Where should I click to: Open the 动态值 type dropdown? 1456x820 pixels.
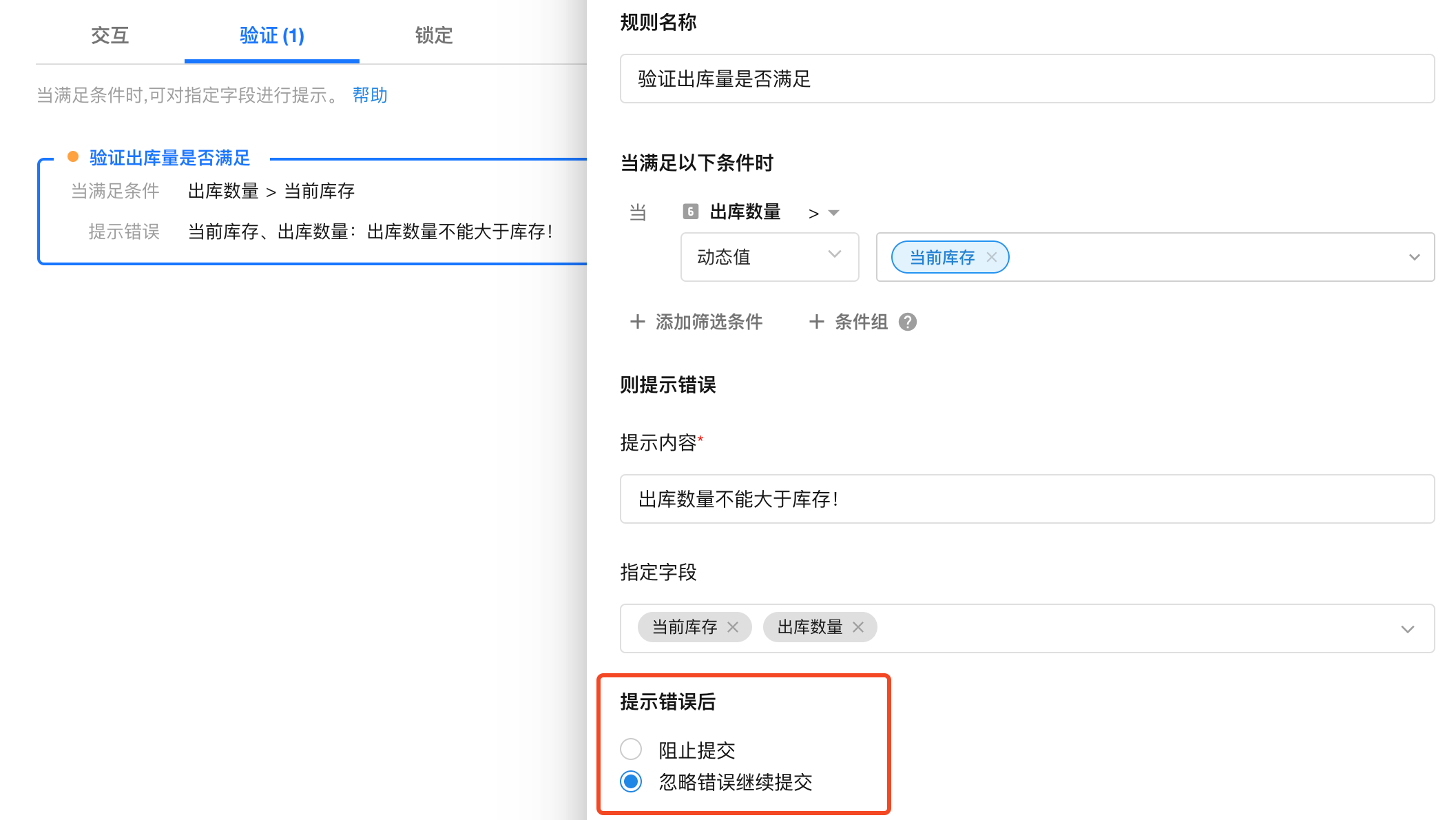click(x=769, y=257)
